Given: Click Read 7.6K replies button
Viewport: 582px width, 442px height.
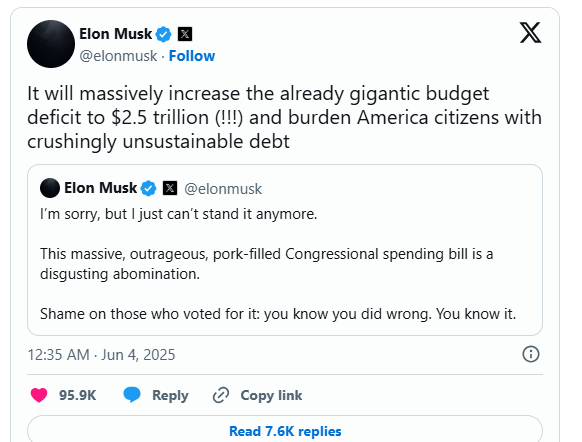Looking at the screenshot, I should (x=285, y=429).
